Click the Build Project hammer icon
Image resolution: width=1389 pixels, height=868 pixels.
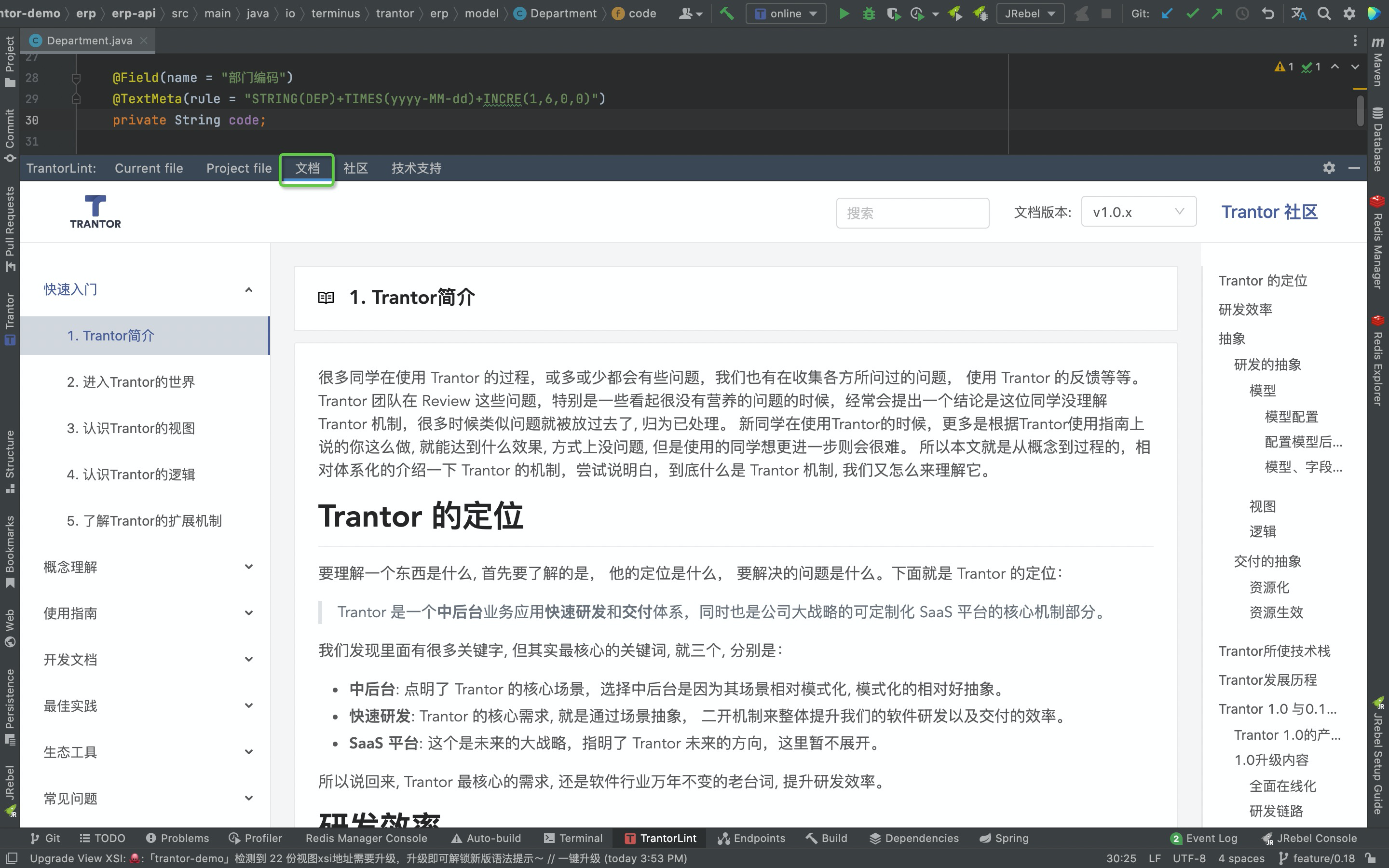point(727,13)
